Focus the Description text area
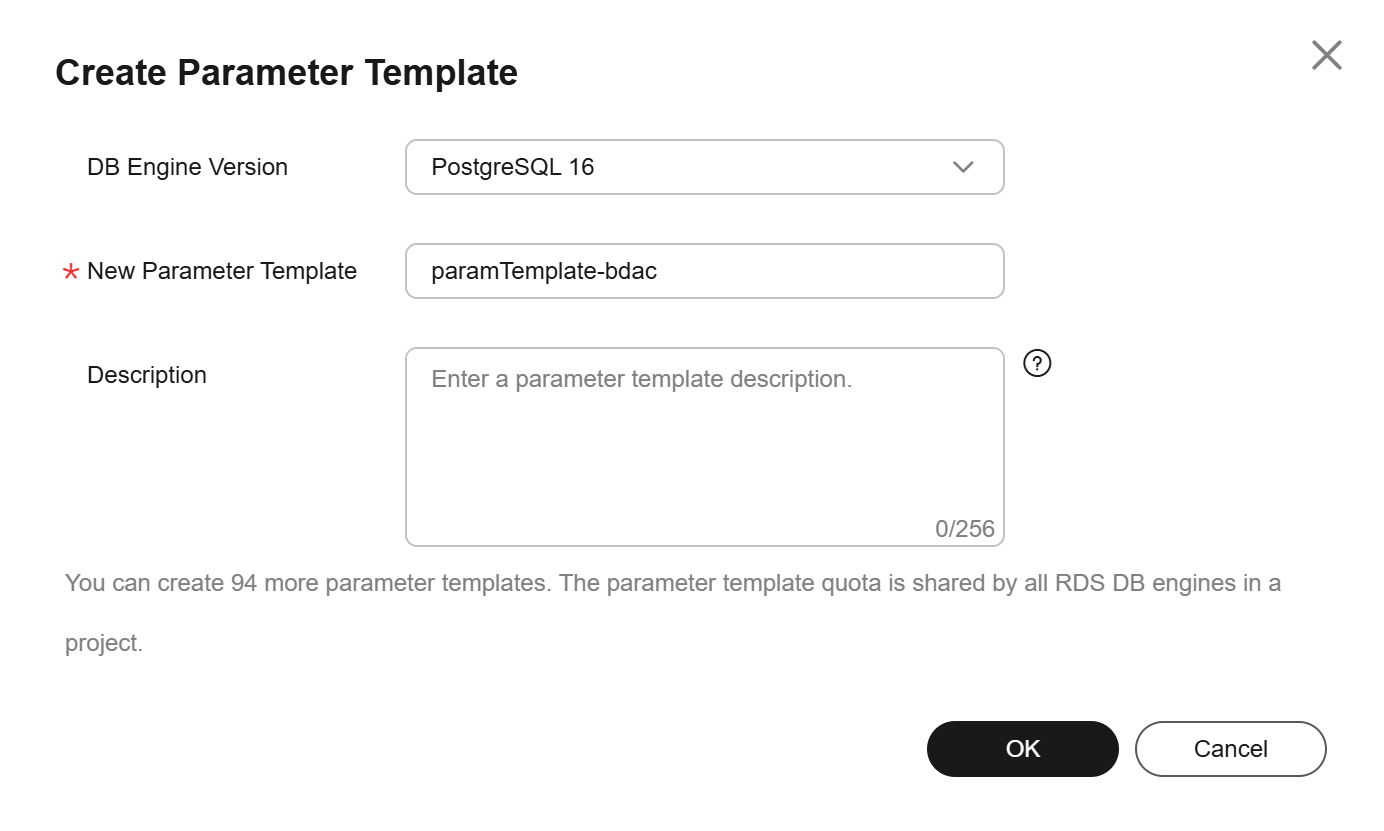1384x831 pixels. point(704,447)
